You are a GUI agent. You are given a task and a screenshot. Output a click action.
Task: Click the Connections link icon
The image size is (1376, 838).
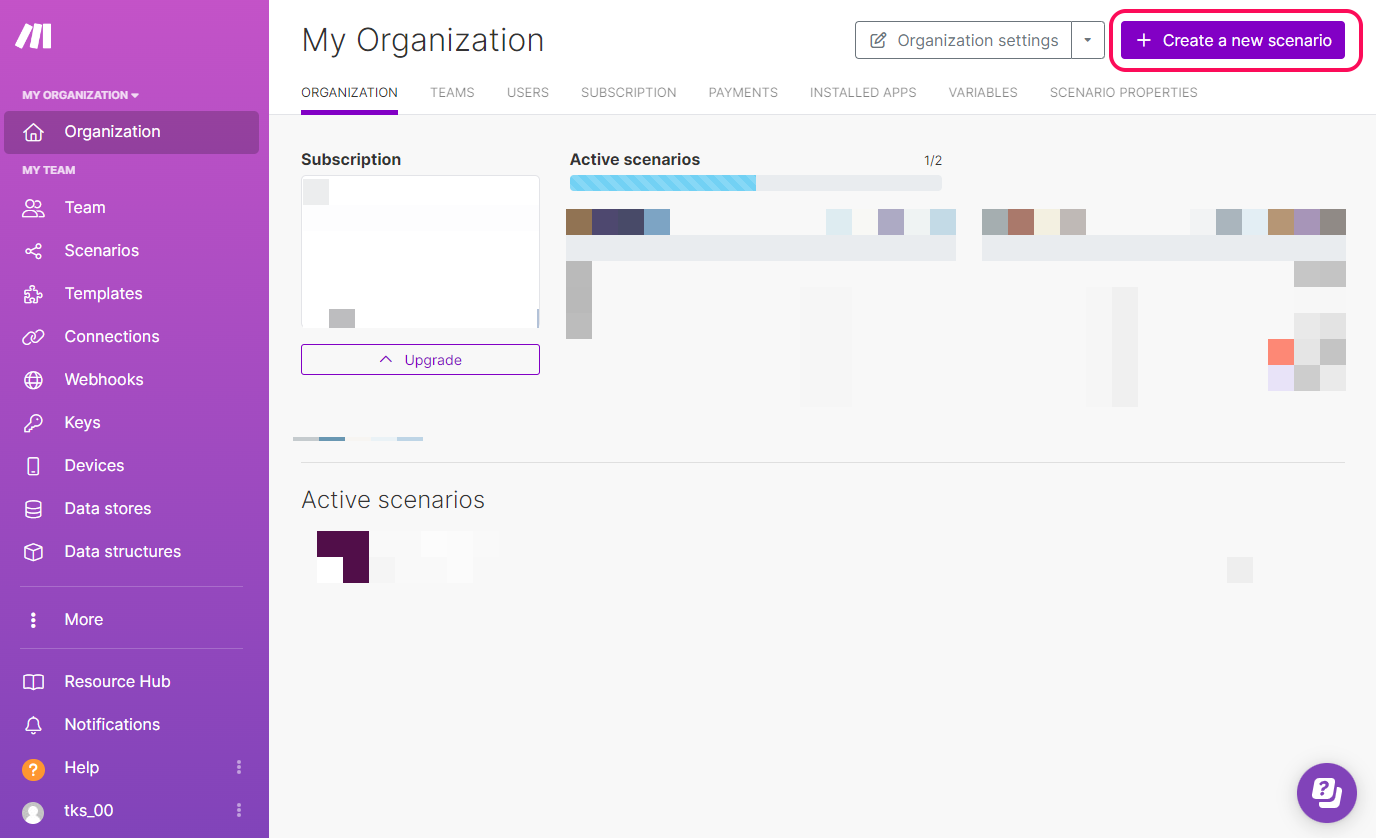click(34, 337)
